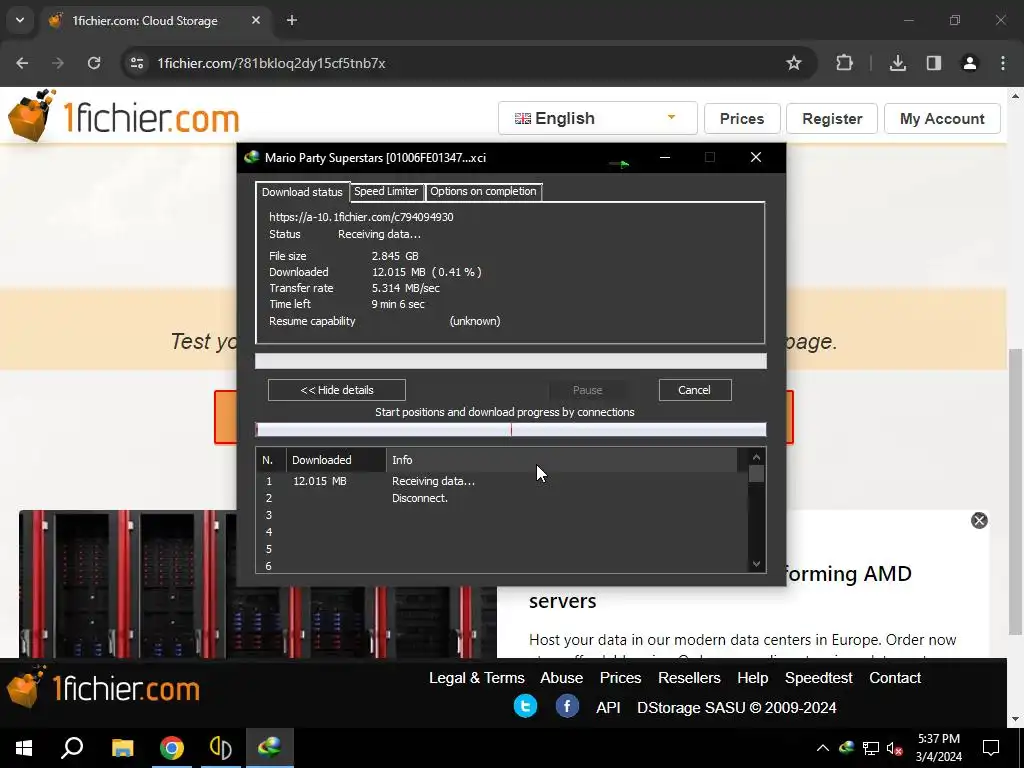
Task: Open Google Chrome from taskbar
Action: pos(172,748)
